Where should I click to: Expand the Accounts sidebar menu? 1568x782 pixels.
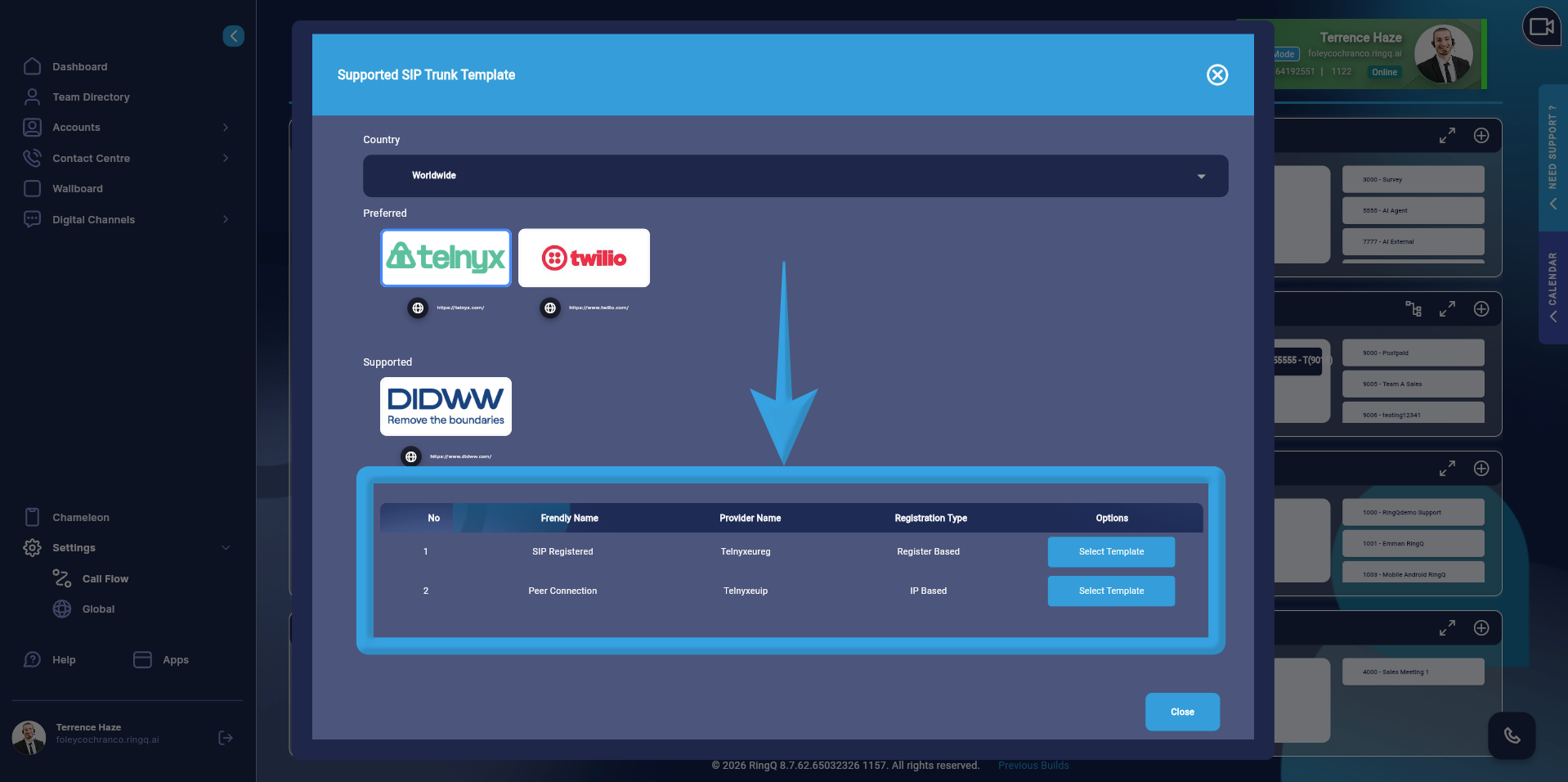click(x=226, y=128)
